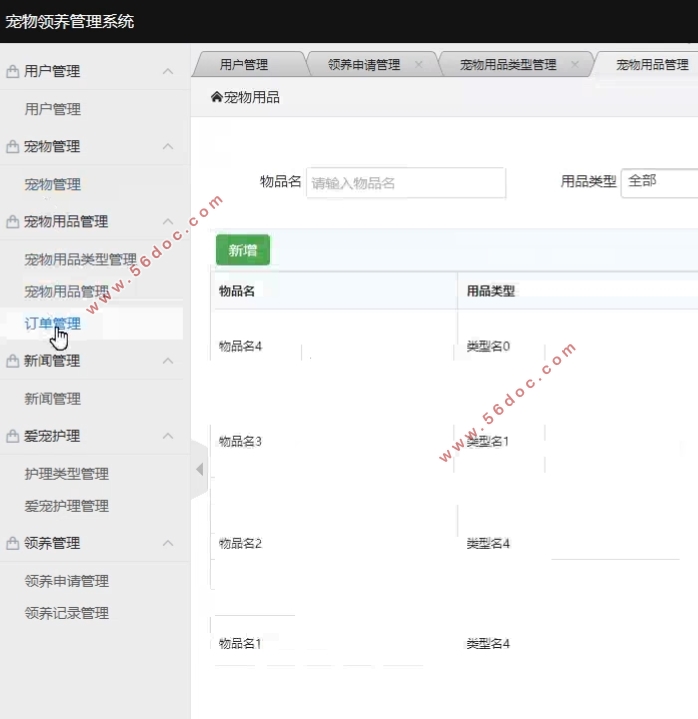The image size is (698, 719).
Task: Open 领养记录管理 in the sidebar
Action: [67, 613]
